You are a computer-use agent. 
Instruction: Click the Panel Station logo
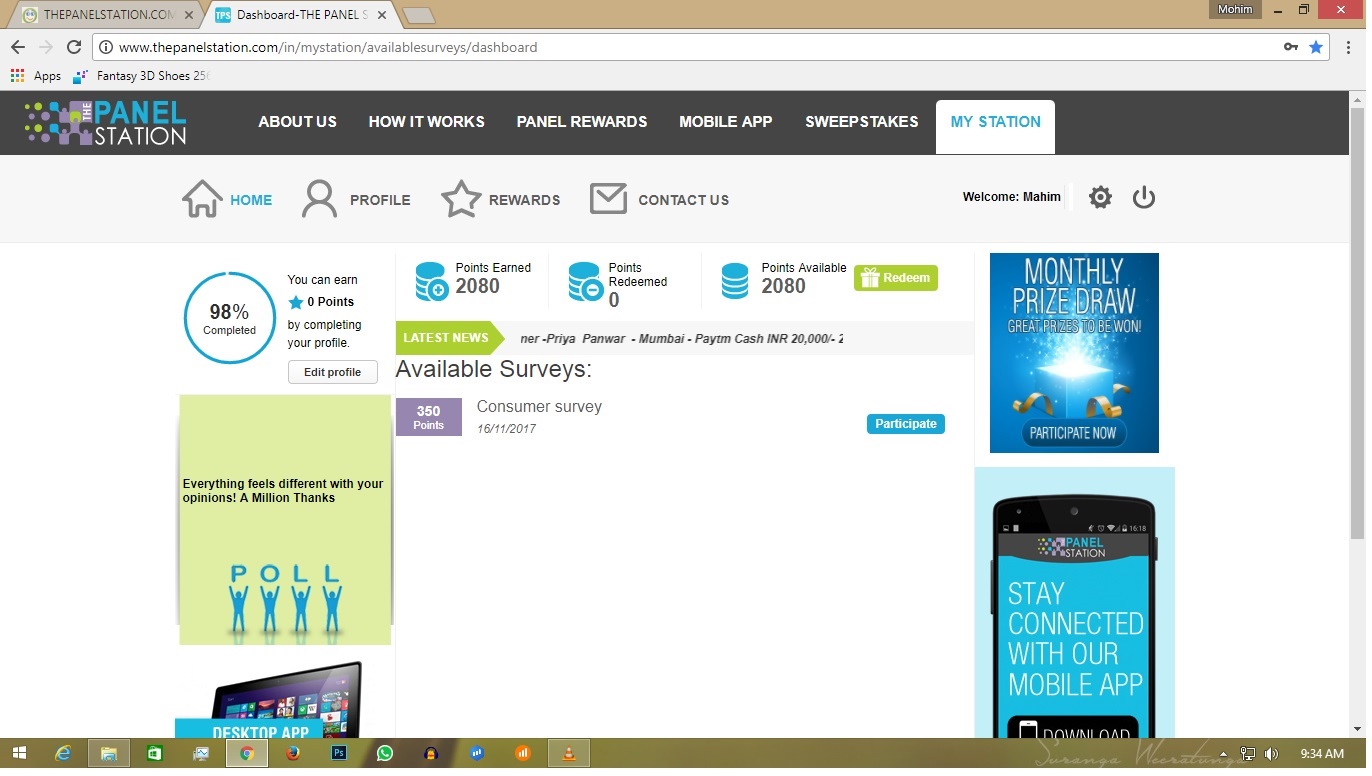pyautogui.click(x=106, y=123)
